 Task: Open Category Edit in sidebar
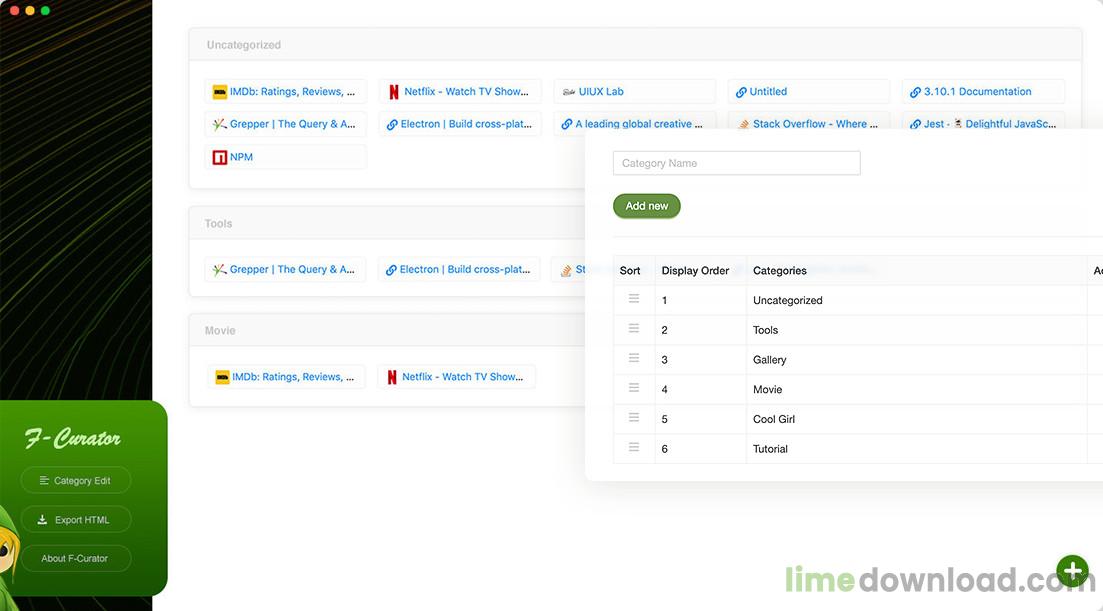(75, 480)
